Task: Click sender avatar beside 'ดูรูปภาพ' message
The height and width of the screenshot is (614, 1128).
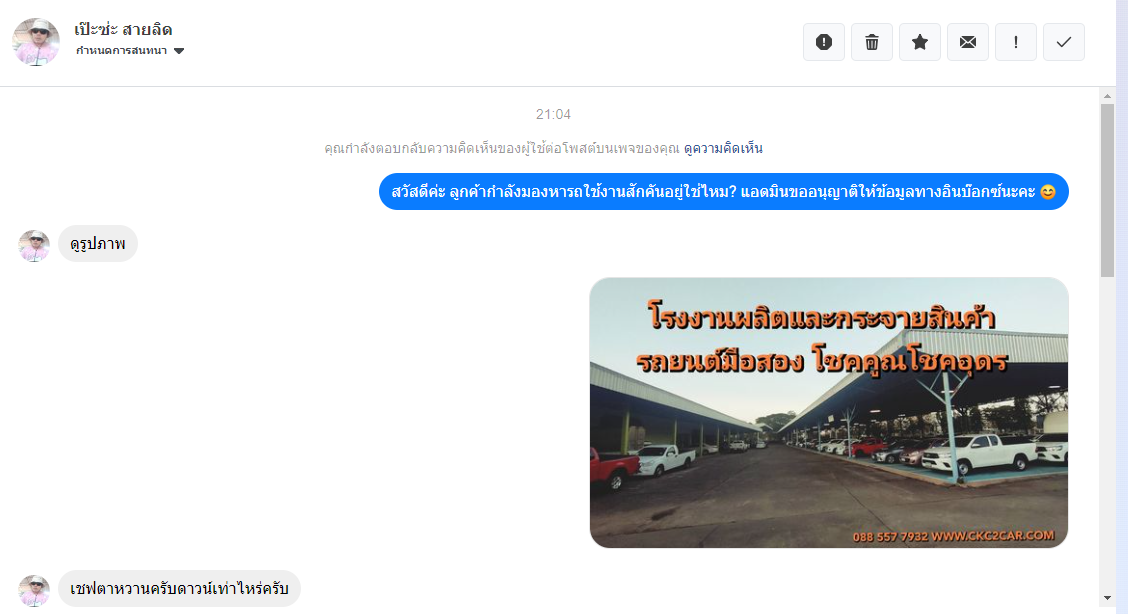Action: 34,246
